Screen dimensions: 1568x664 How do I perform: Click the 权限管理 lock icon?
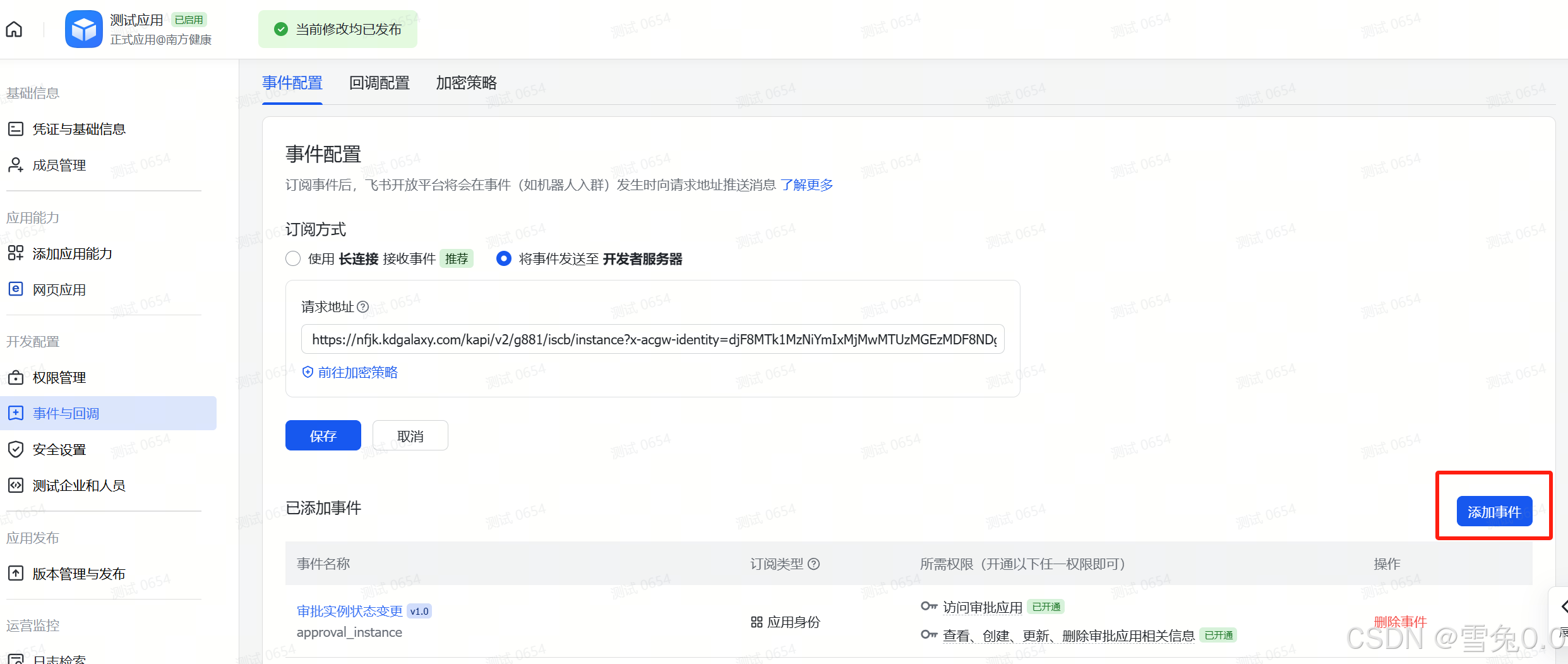16,377
